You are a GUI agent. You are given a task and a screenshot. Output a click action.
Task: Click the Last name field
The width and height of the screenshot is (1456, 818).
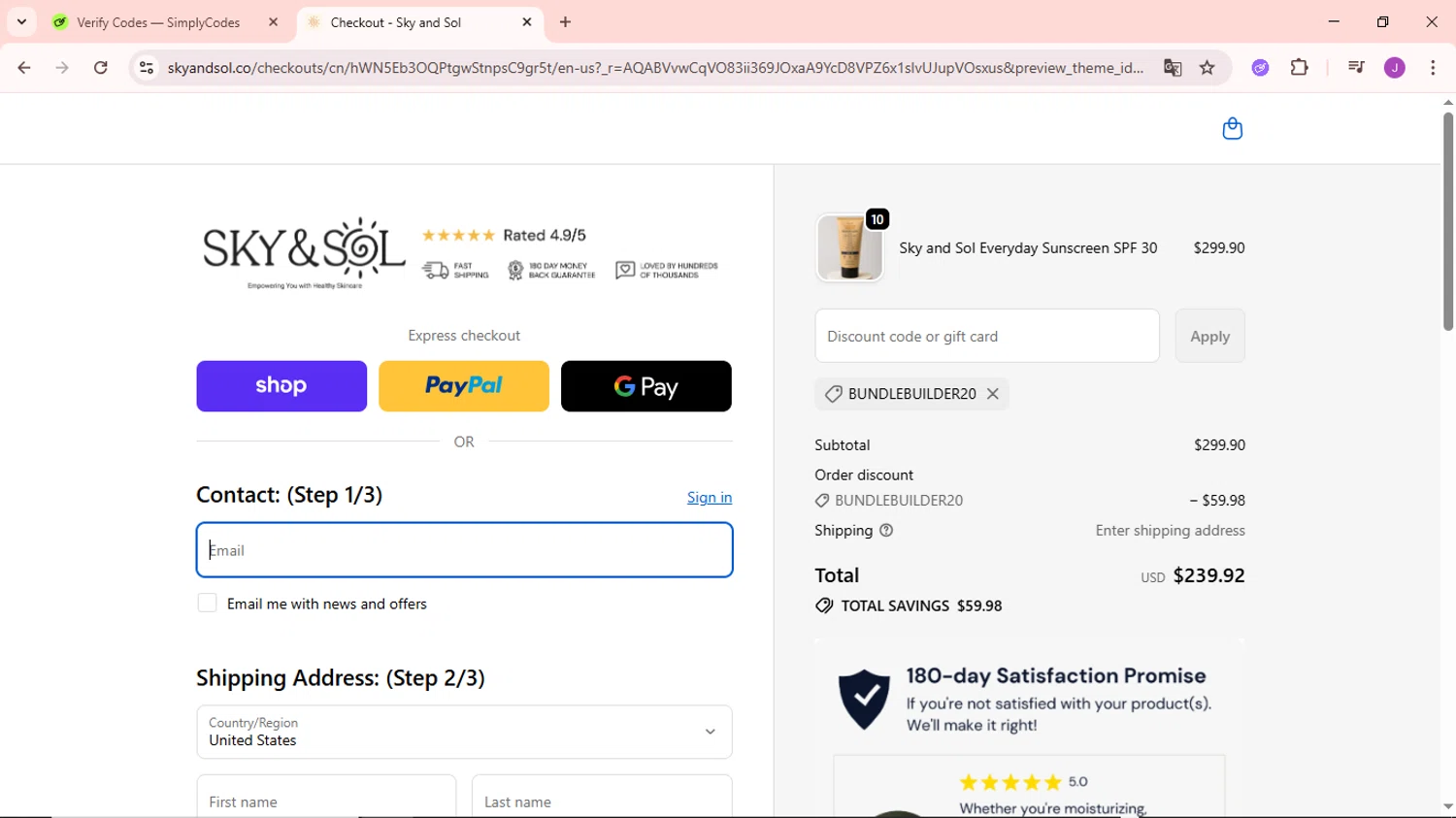(x=602, y=798)
